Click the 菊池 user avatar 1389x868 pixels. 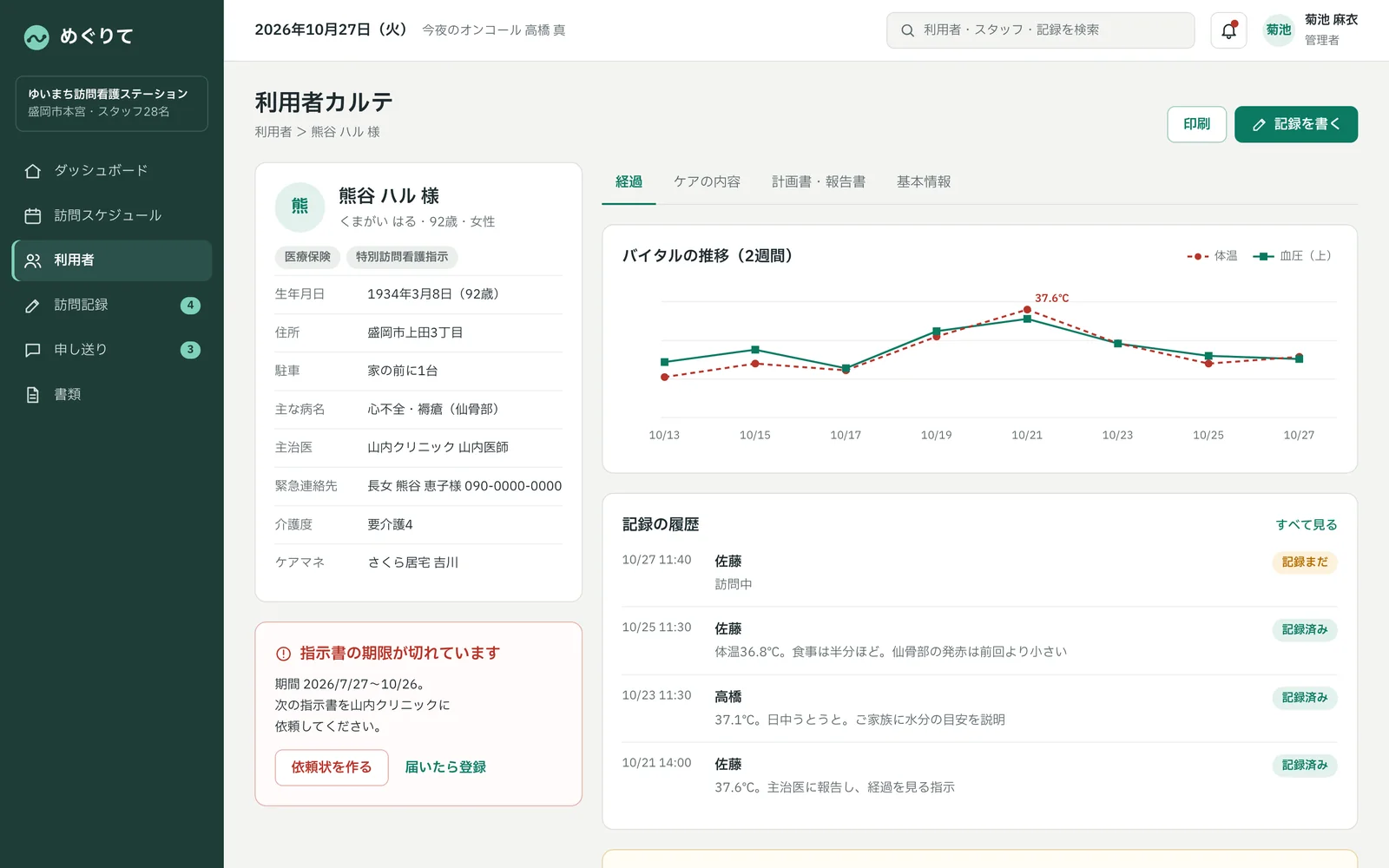coord(1279,30)
